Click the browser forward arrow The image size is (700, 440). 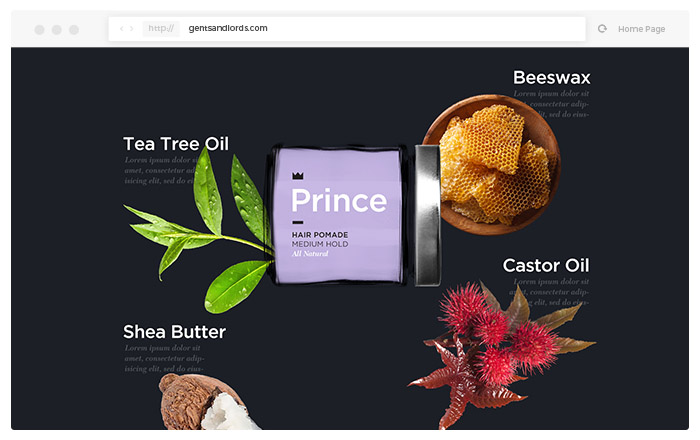tap(132, 29)
